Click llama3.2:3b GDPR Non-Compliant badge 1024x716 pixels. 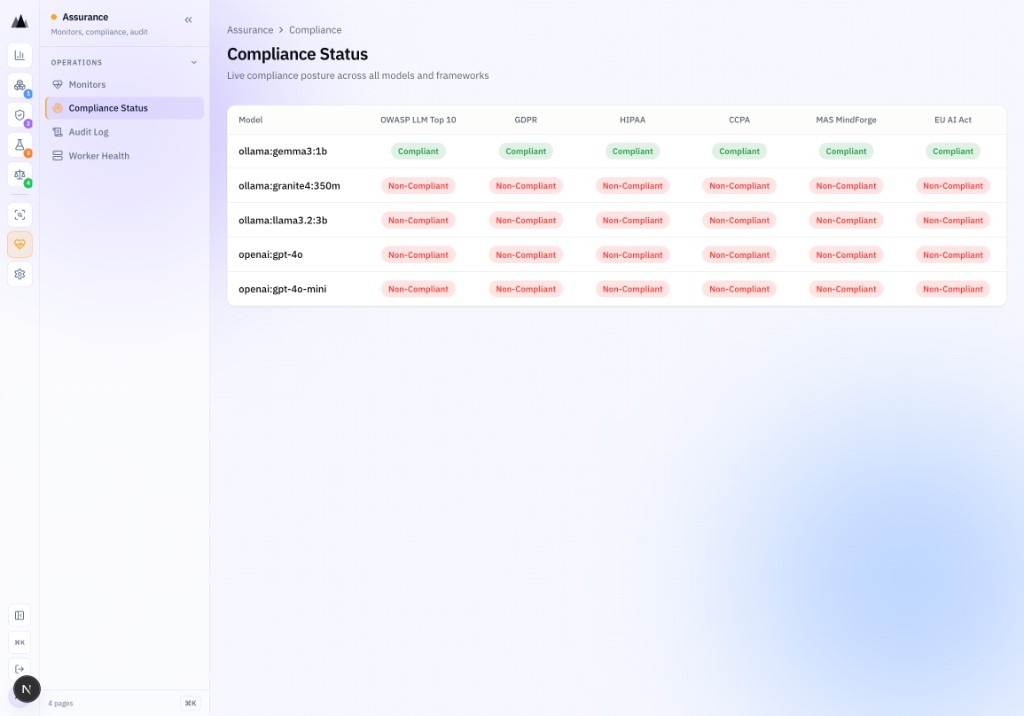[526, 220]
